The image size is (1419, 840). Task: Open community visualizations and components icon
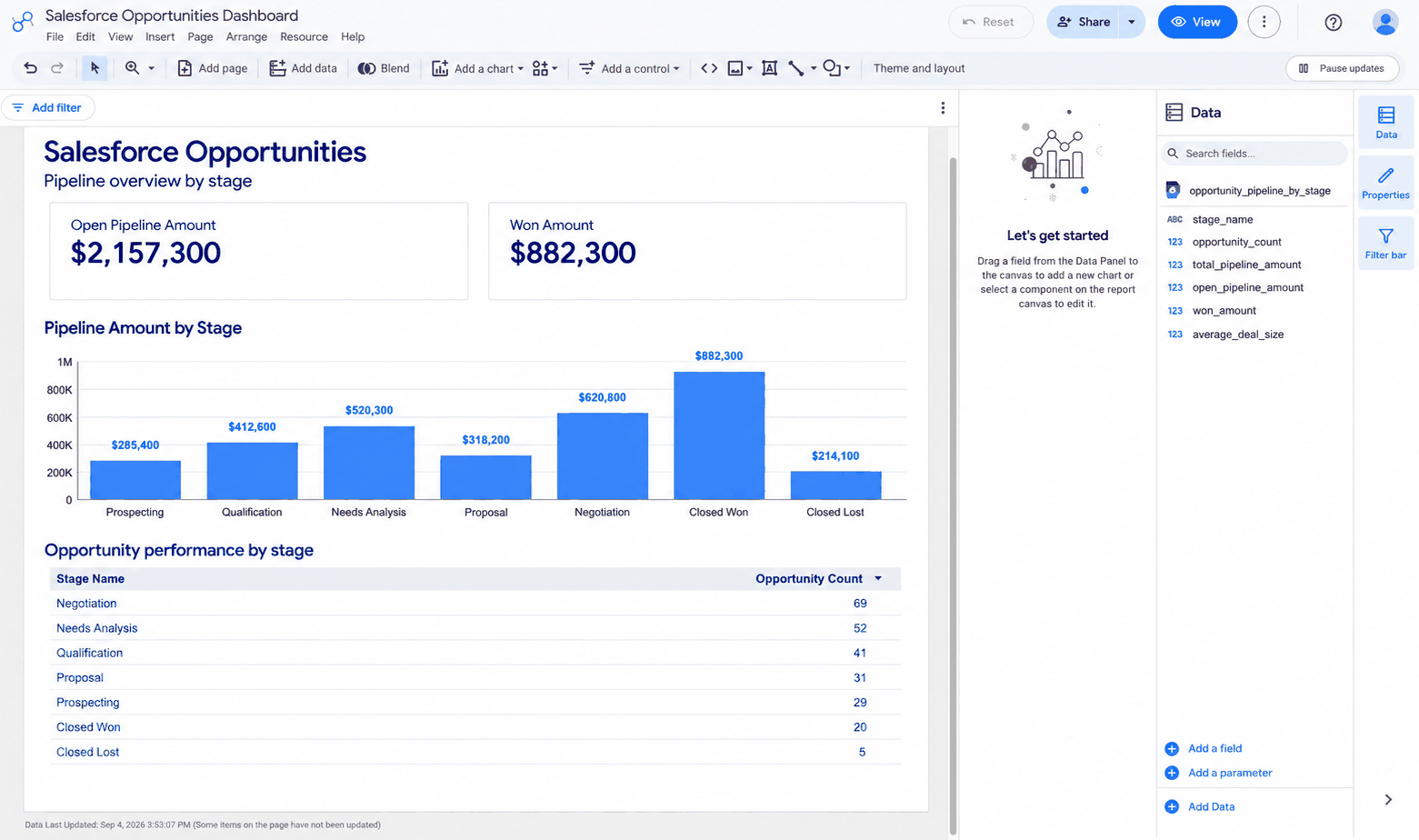[541, 68]
